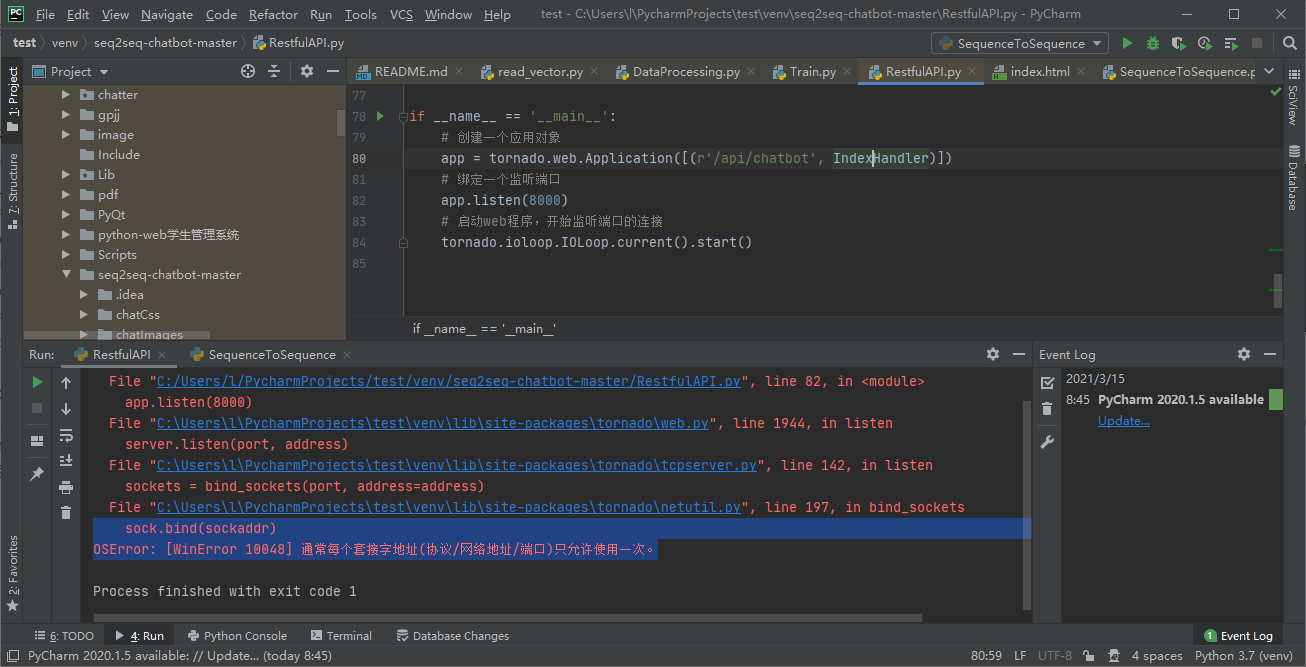Expand the chatter folder
This screenshot has height=667, width=1306.
pyautogui.click(x=64, y=94)
